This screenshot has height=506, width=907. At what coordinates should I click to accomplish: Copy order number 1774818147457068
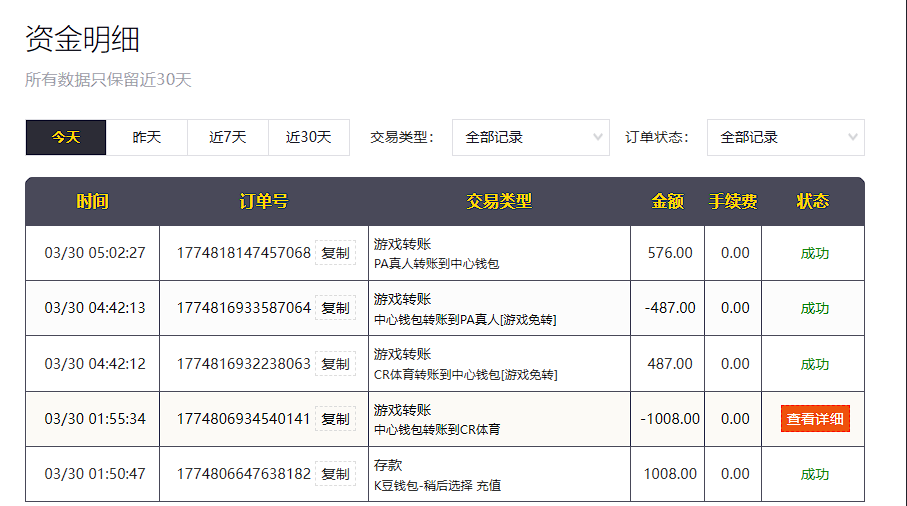coord(335,253)
